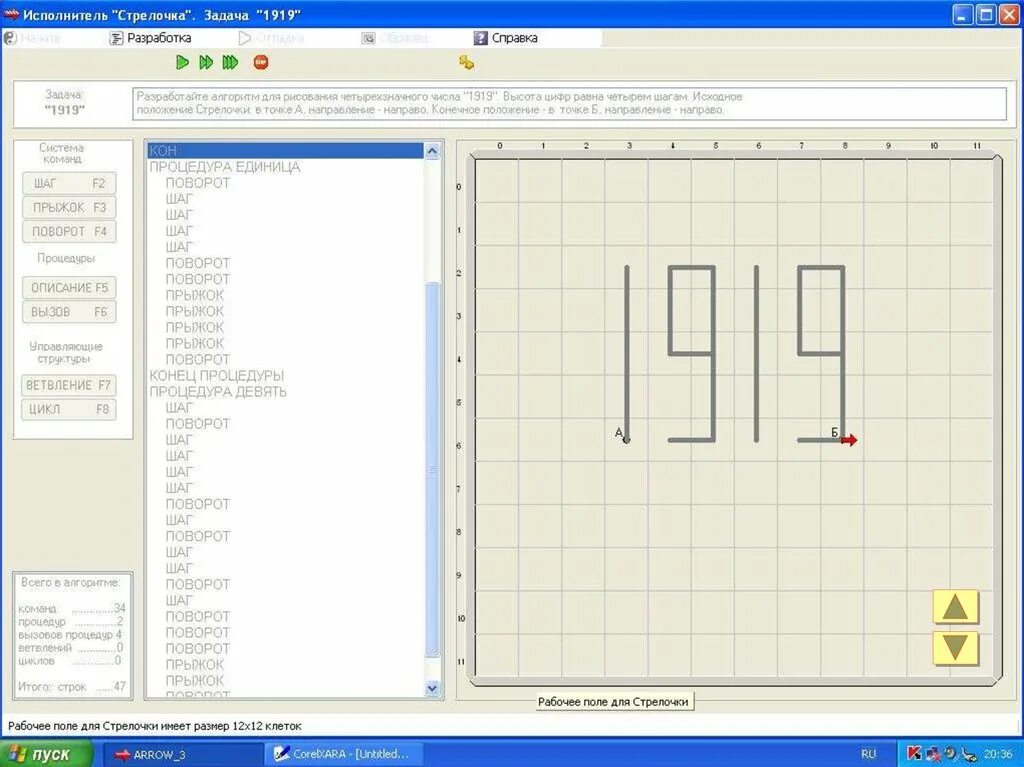Click the ШАГ F2 command button
This screenshot has width=1024, height=767.
(x=69, y=184)
